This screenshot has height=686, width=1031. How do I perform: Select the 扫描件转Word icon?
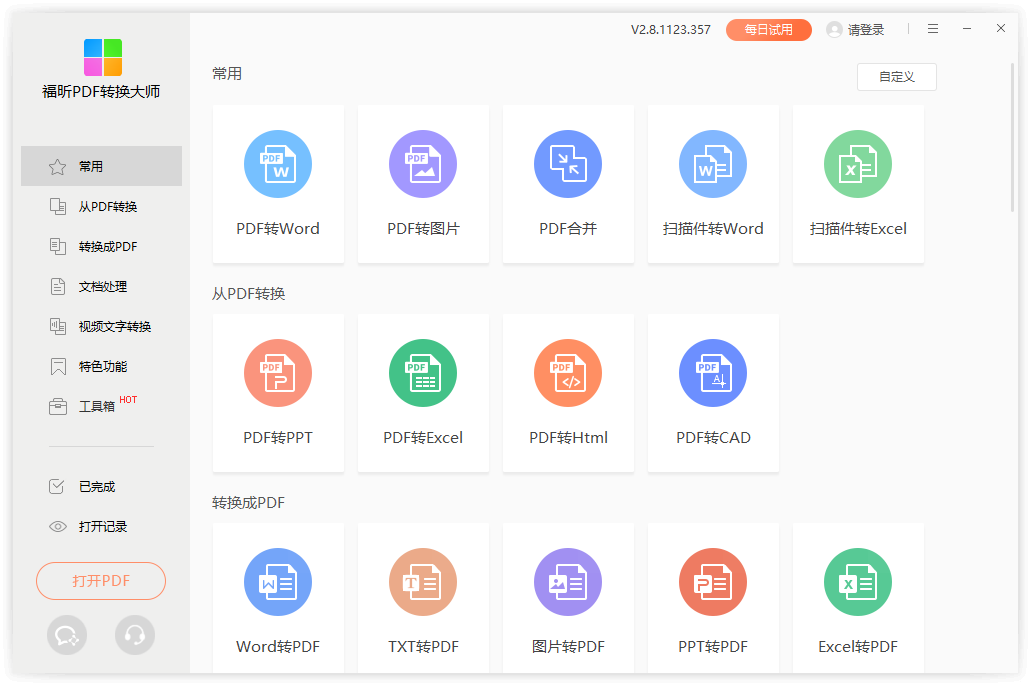[x=713, y=164]
